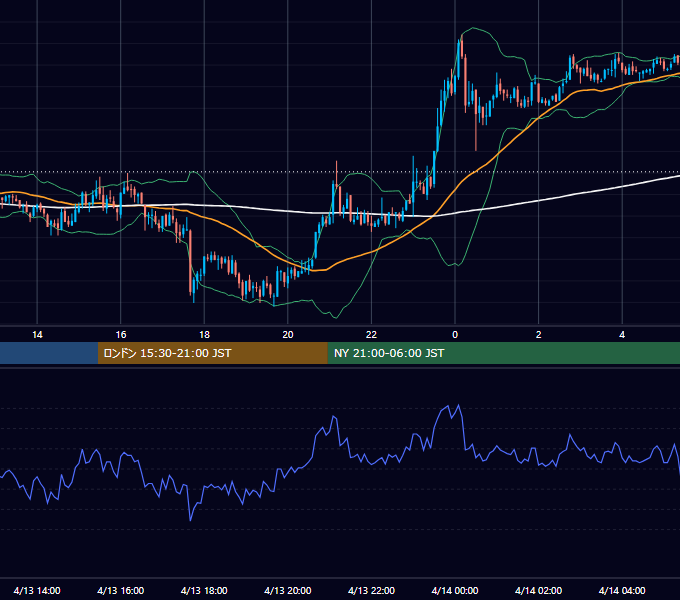Image resolution: width=680 pixels, height=600 pixels.
Task: Click the hour label 16 on price chart axis
Action: coord(121,335)
